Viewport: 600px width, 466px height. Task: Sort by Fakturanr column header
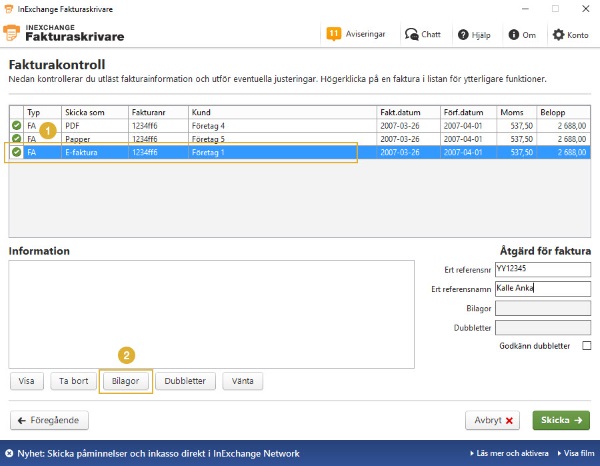(x=158, y=112)
